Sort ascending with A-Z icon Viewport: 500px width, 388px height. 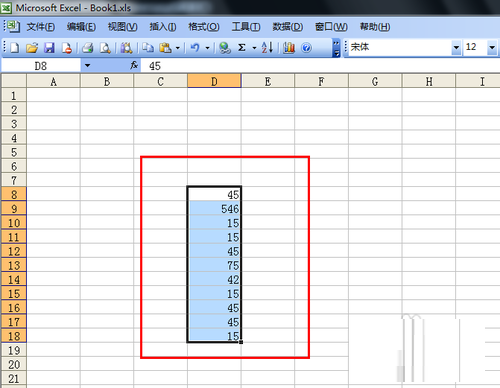pyautogui.click(x=267, y=48)
